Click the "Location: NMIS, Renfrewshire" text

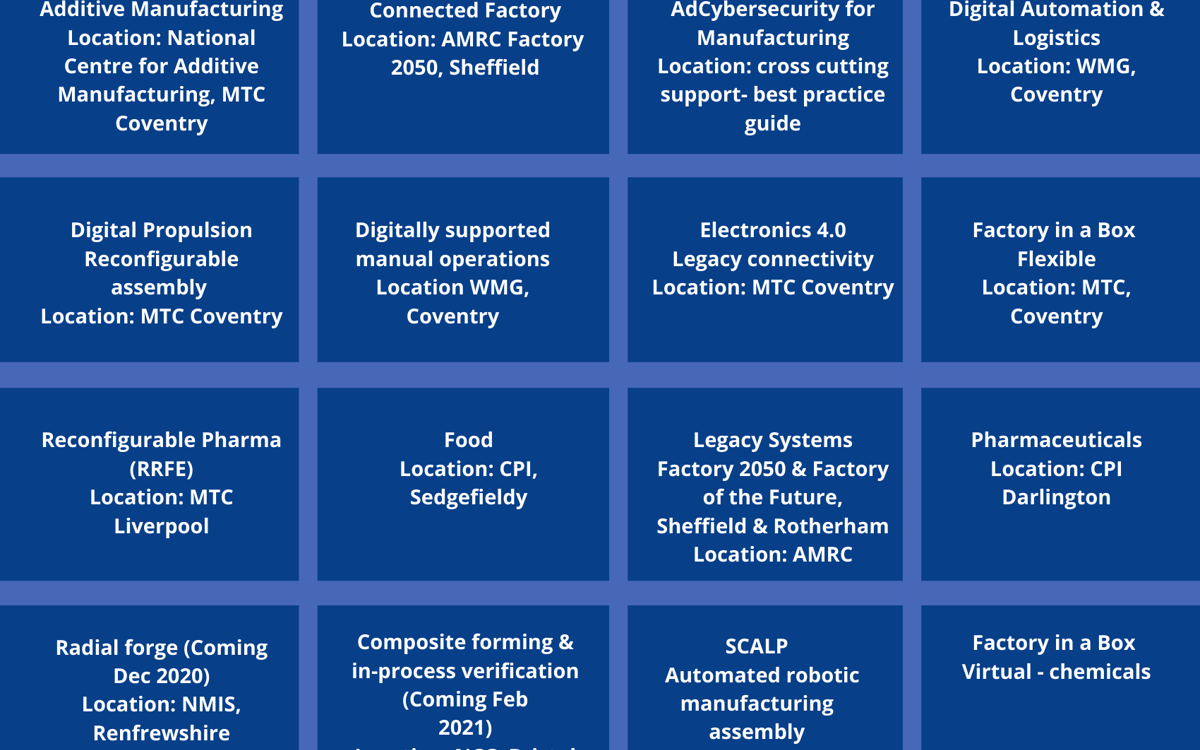pyautogui.click(x=161, y=718)
